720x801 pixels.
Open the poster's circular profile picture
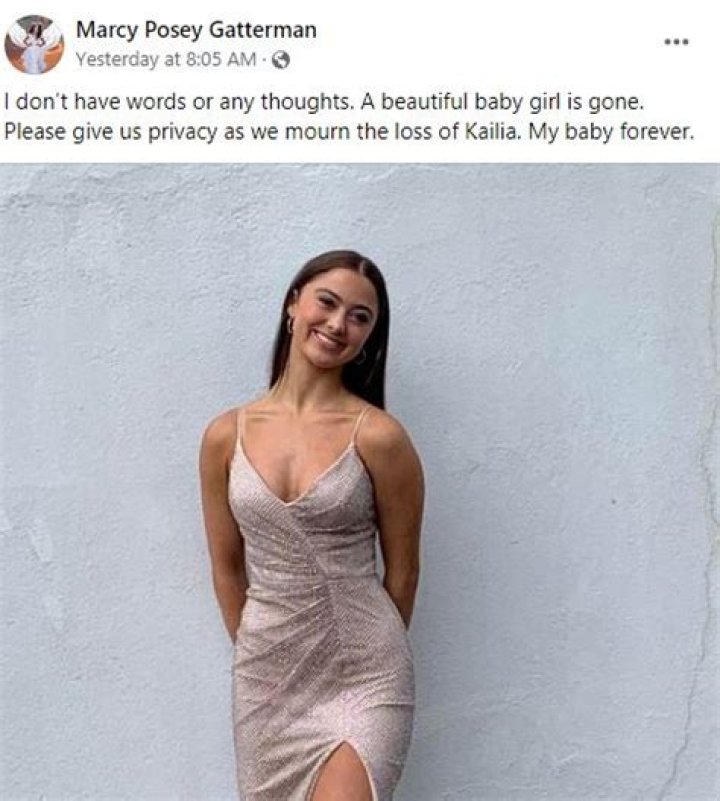pos(34,44)
